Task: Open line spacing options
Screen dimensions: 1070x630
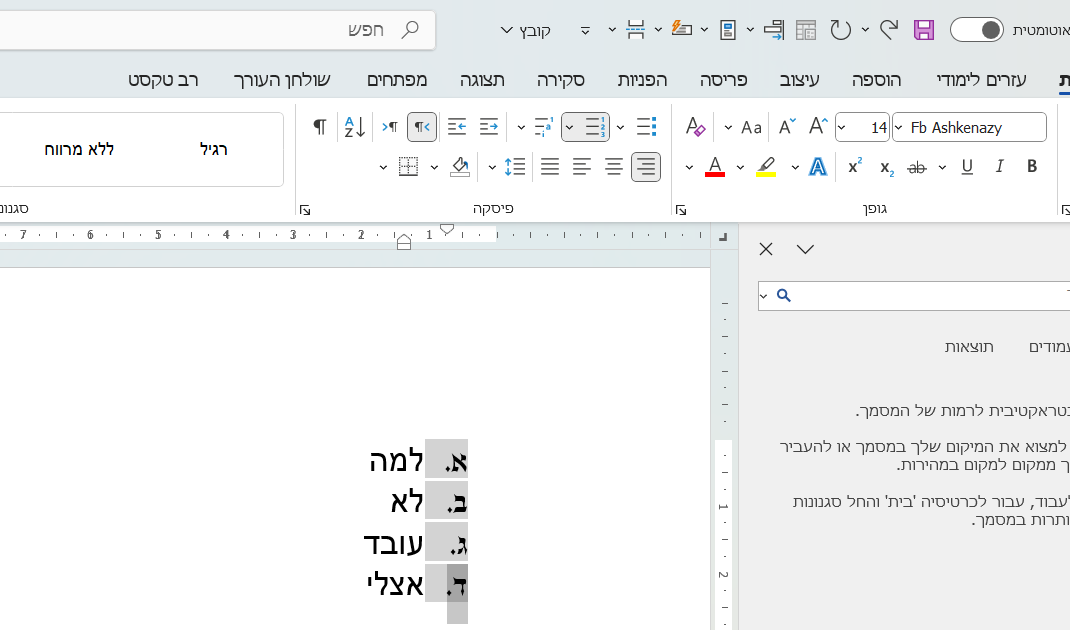Action: click(515, 167)
